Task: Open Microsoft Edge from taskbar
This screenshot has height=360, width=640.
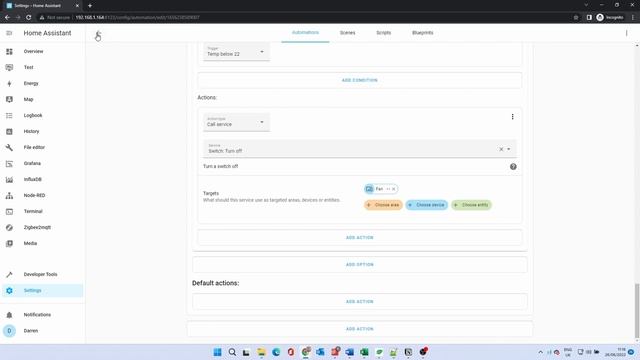Action: coord(276,352)
